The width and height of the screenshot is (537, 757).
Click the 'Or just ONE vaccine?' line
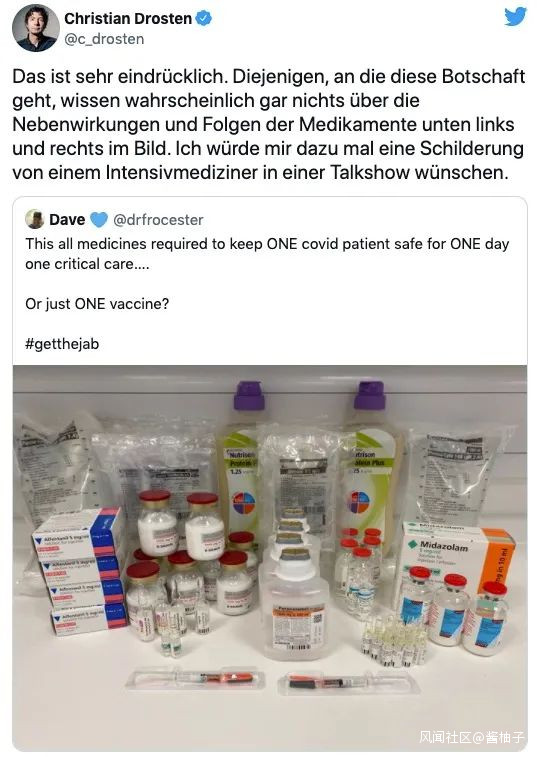[x=97, y=304]
